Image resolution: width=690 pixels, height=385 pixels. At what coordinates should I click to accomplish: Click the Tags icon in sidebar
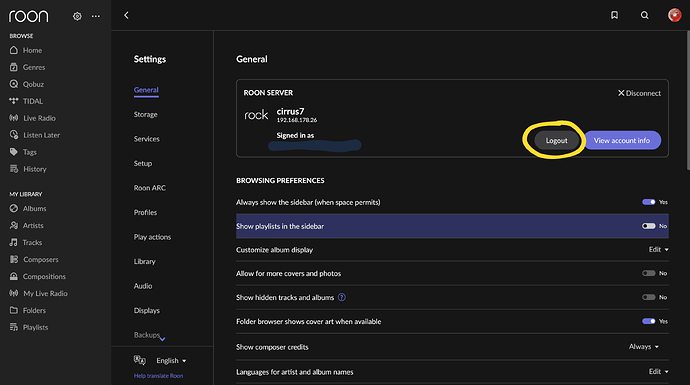point(14,152)
